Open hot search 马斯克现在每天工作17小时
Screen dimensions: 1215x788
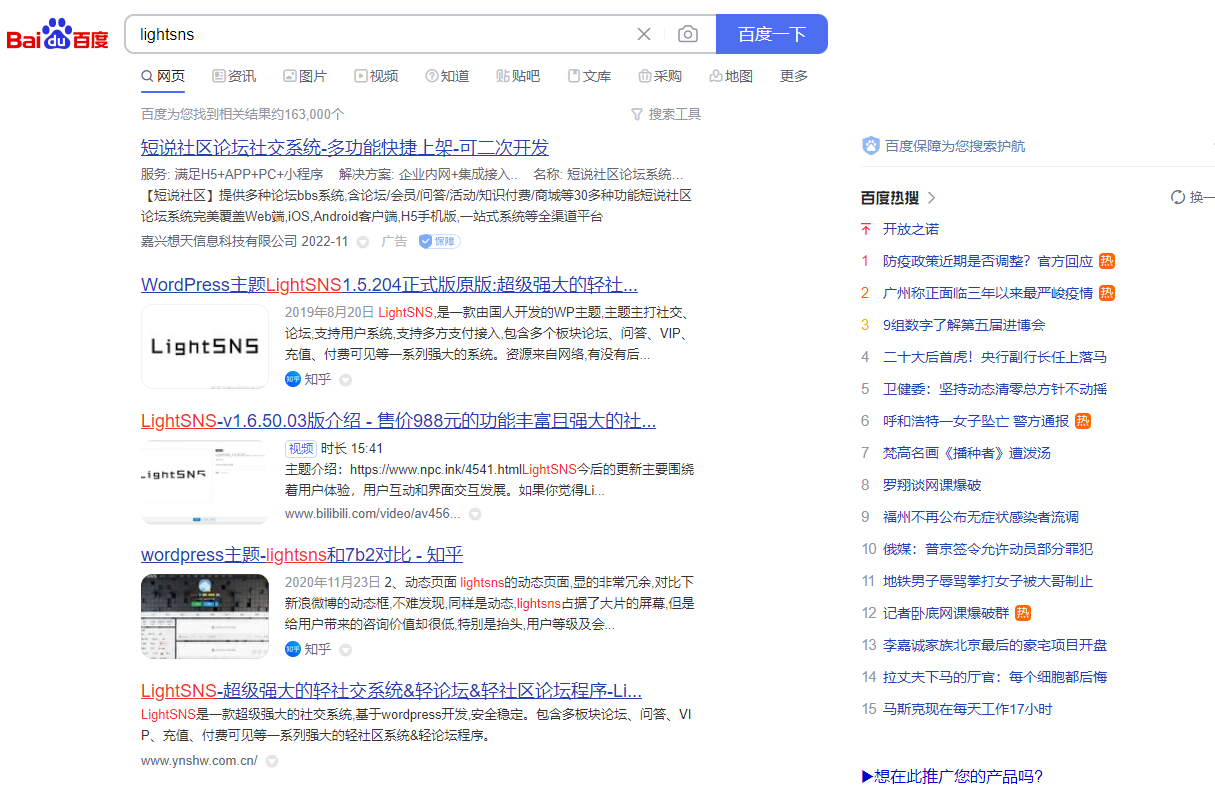click(968, 709)
